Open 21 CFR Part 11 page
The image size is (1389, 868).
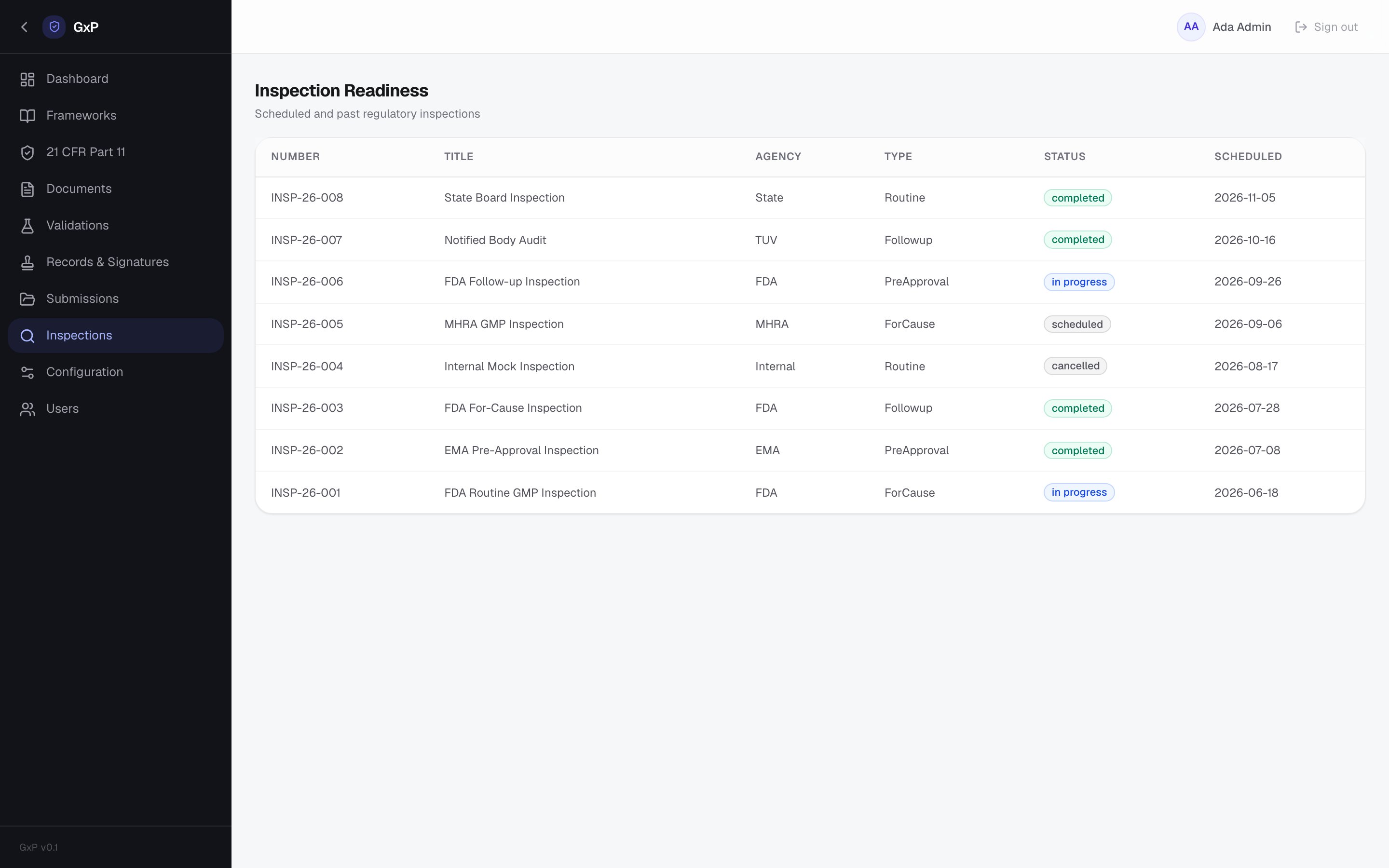point(115,153)
